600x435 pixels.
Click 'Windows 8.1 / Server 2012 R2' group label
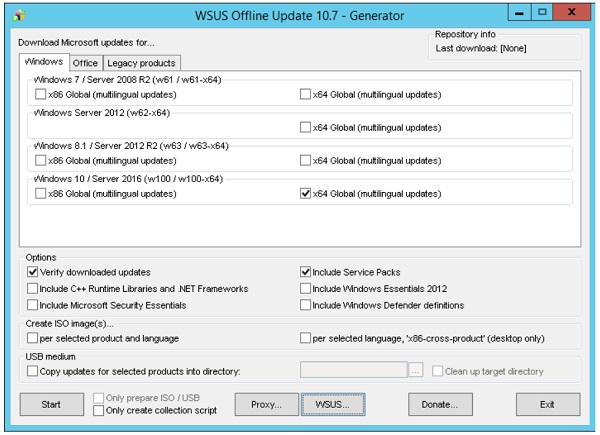point(131,146)
